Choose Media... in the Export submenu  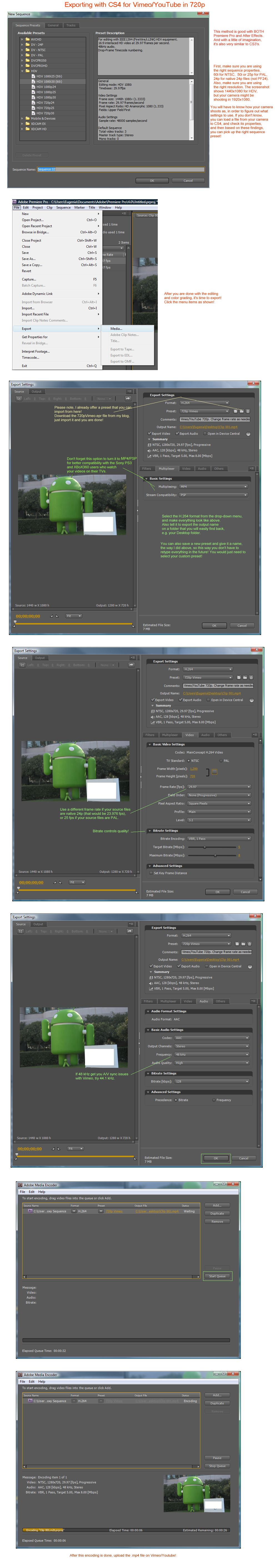click(116, 329)
